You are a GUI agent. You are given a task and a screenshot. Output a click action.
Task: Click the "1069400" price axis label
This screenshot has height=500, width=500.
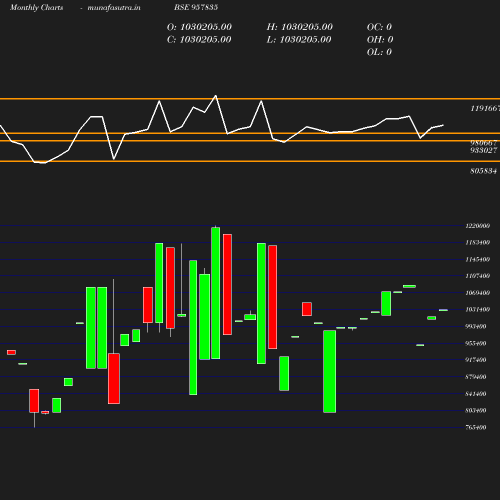click(x=478, y=293)
